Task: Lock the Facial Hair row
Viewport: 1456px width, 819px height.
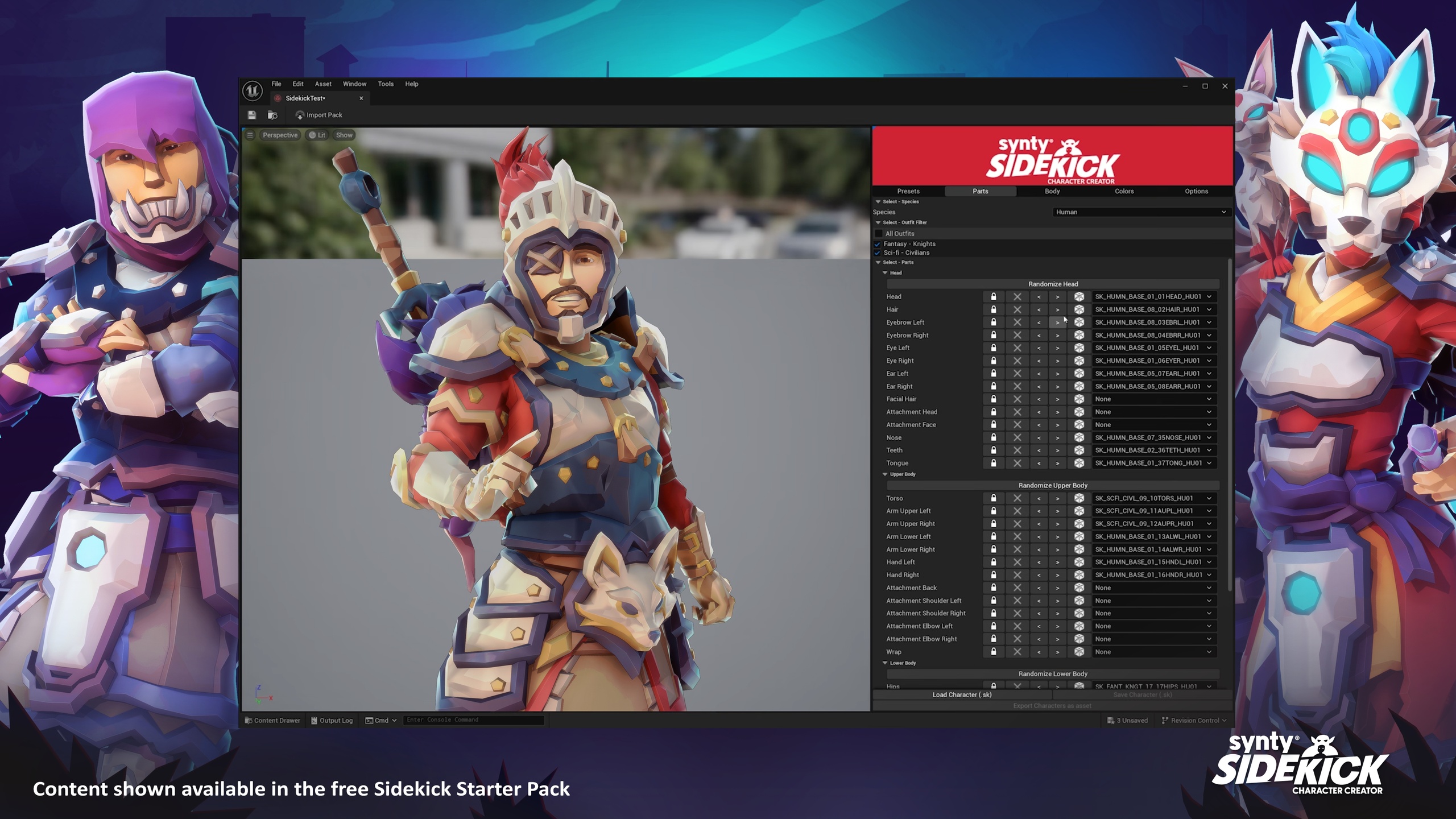Action: coord(993,399)
